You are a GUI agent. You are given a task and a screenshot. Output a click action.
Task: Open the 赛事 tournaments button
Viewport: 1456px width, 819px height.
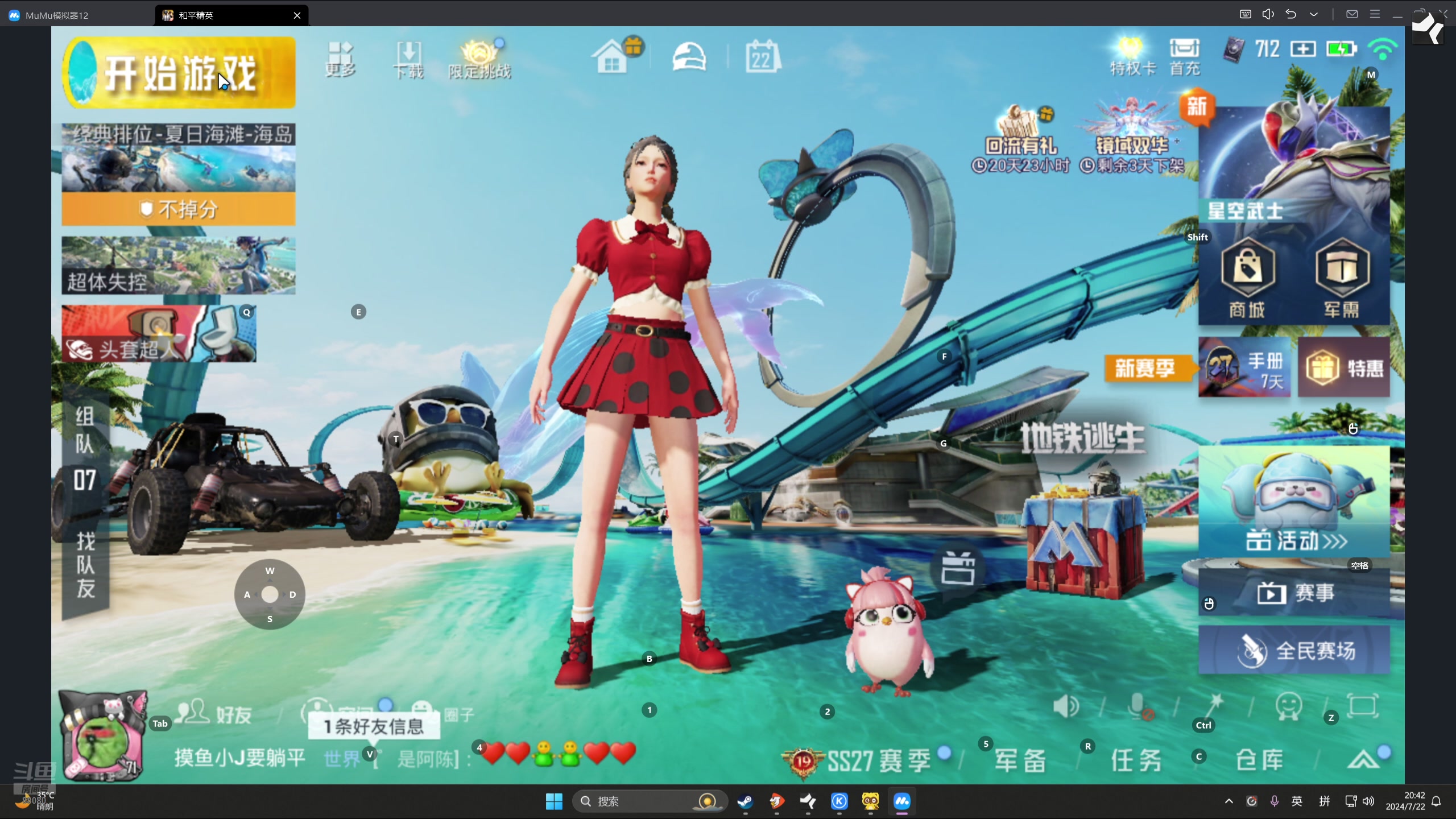[1294, 593]
